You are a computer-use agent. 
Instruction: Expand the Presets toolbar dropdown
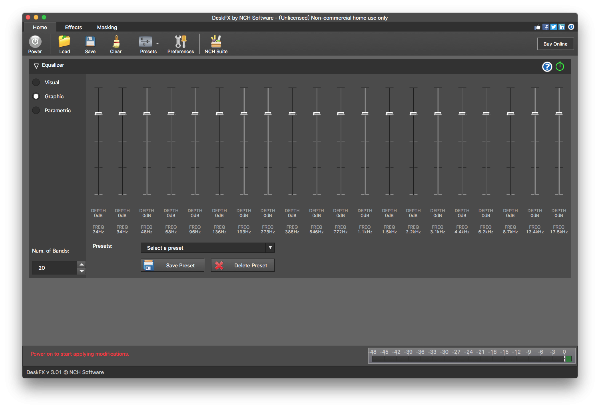click(x=159, y=42)
